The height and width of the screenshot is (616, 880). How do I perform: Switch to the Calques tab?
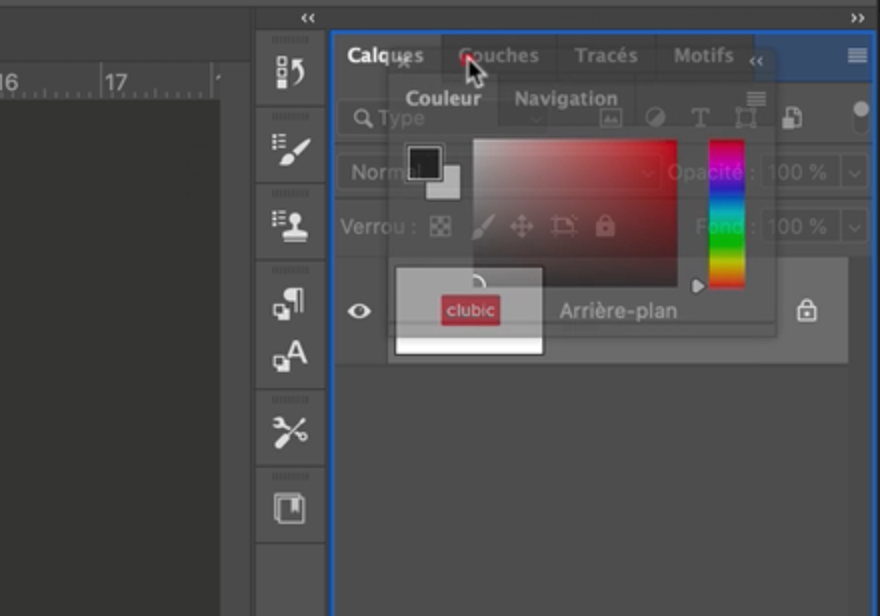pyautogui.click(x=385, y=56)
